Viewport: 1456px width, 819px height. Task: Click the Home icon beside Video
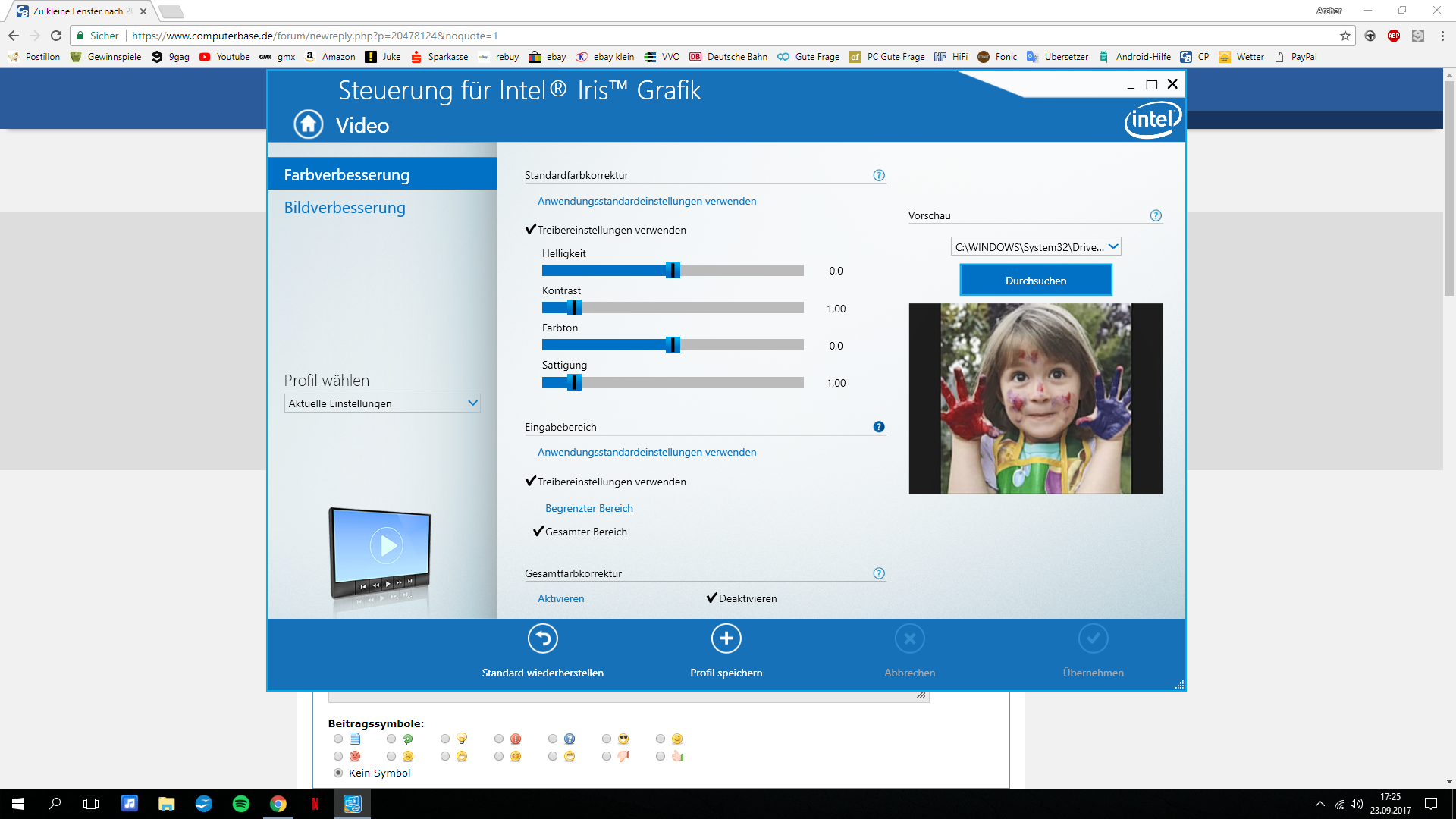(308, 124)
